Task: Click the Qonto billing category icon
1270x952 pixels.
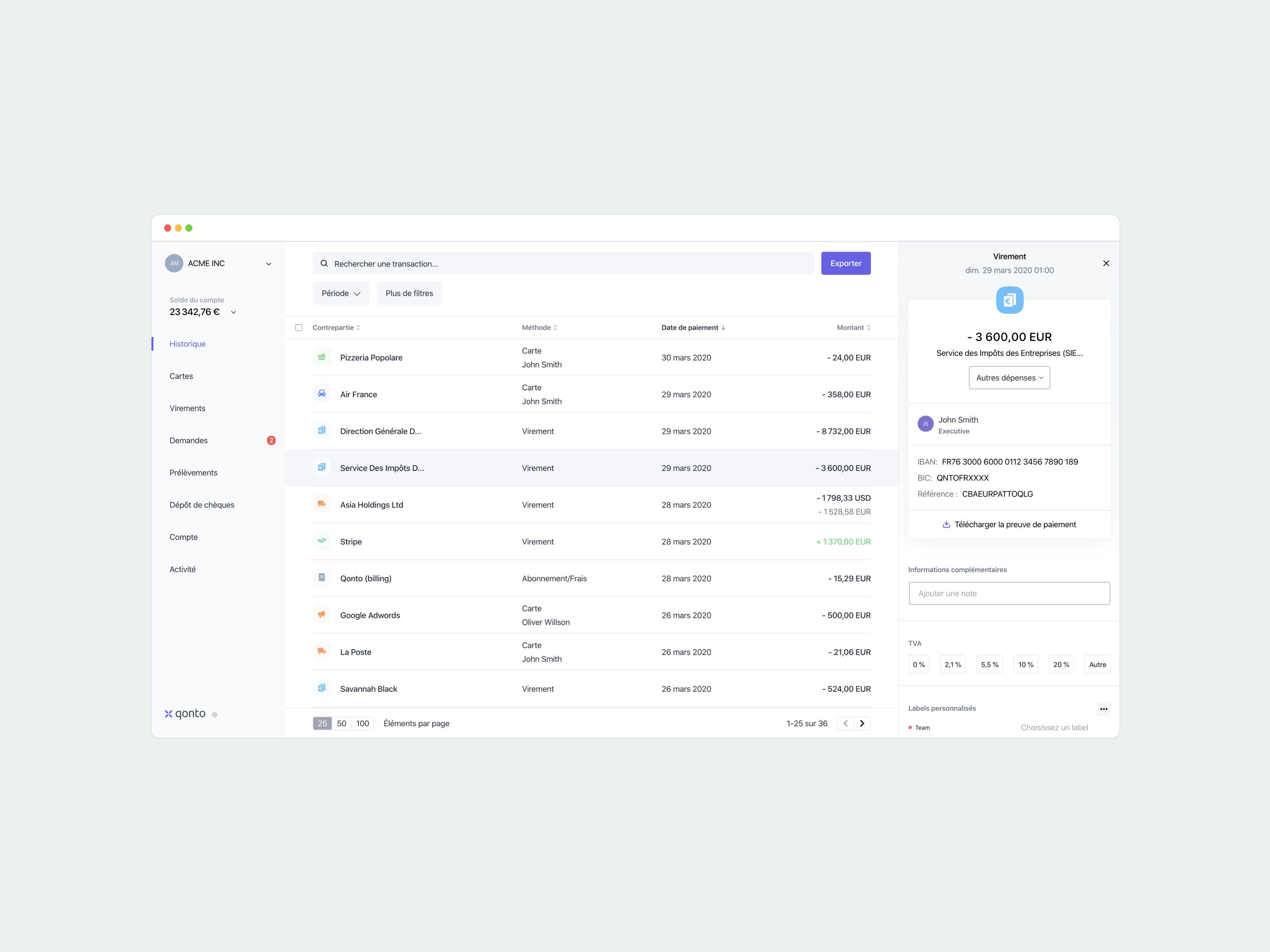Action: click(322, 578)
